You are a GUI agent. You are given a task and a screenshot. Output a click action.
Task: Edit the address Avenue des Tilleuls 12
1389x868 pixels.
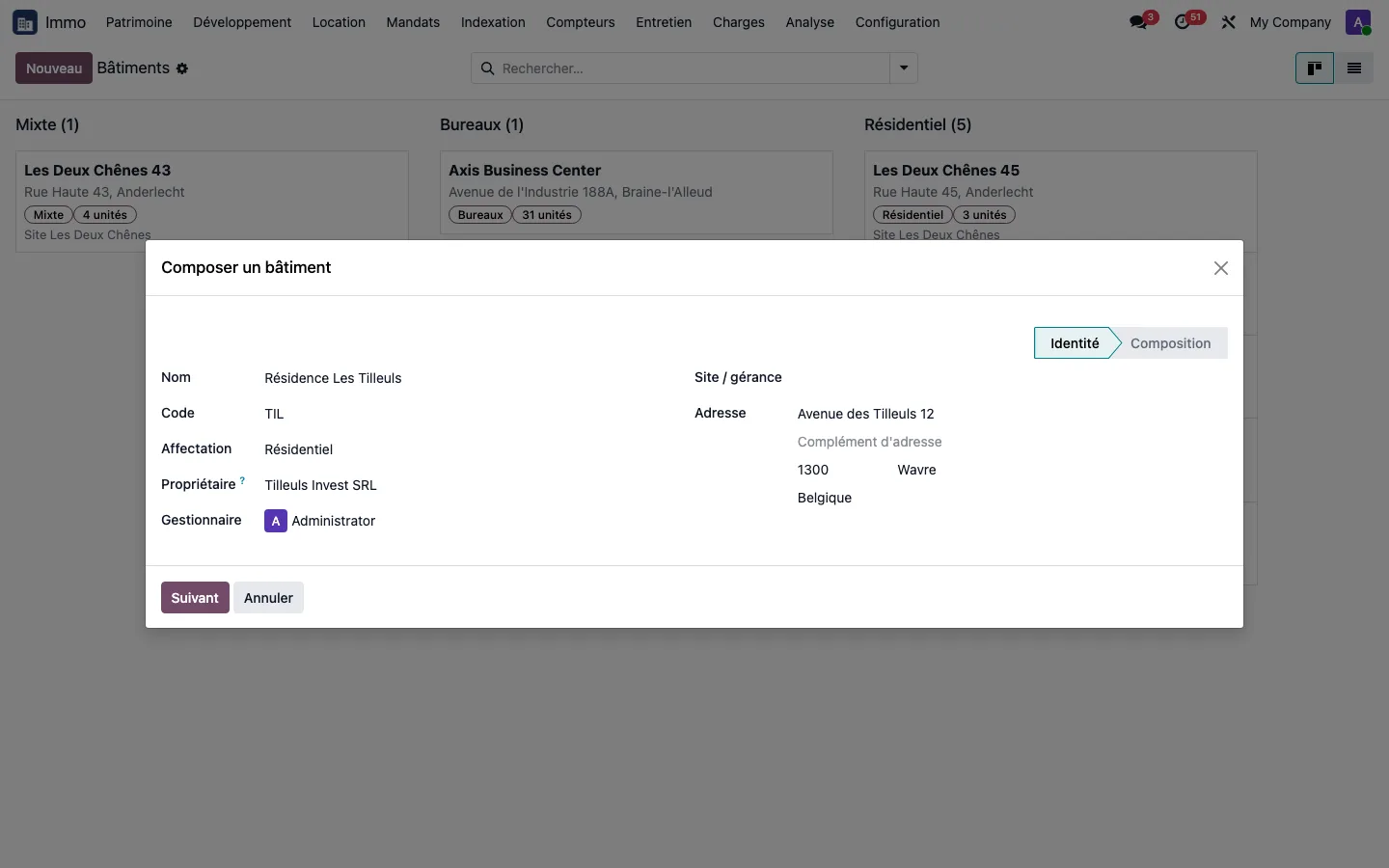pyautogui.click(x=1012, y=414)
